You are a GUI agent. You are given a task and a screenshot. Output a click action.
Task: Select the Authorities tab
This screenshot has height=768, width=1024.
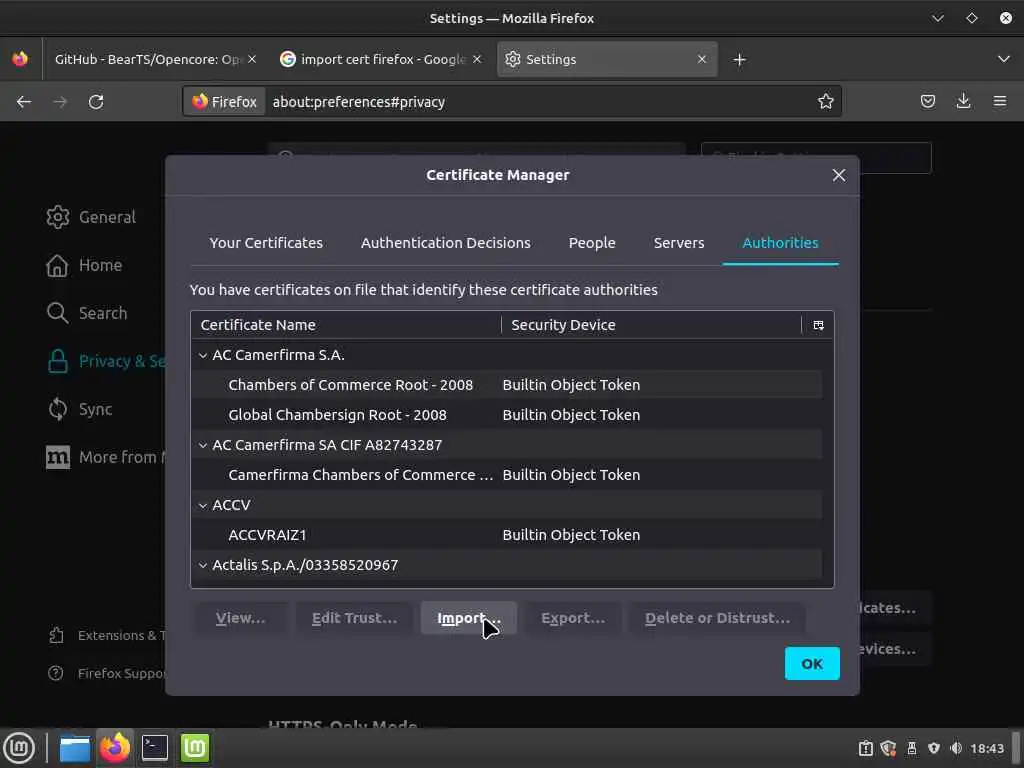[x=780, y=243]
